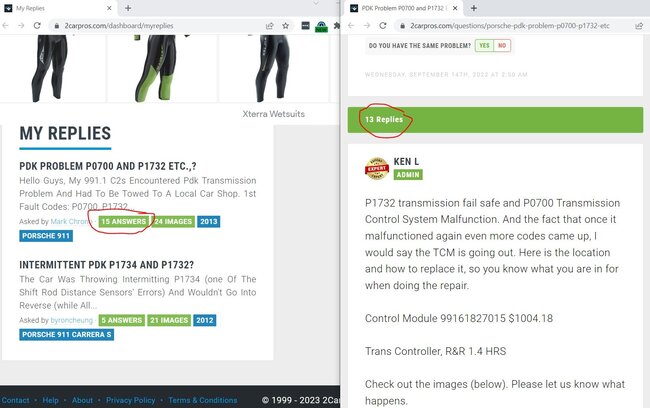
Task: Click the 2013 year tag
Action: 209,222
